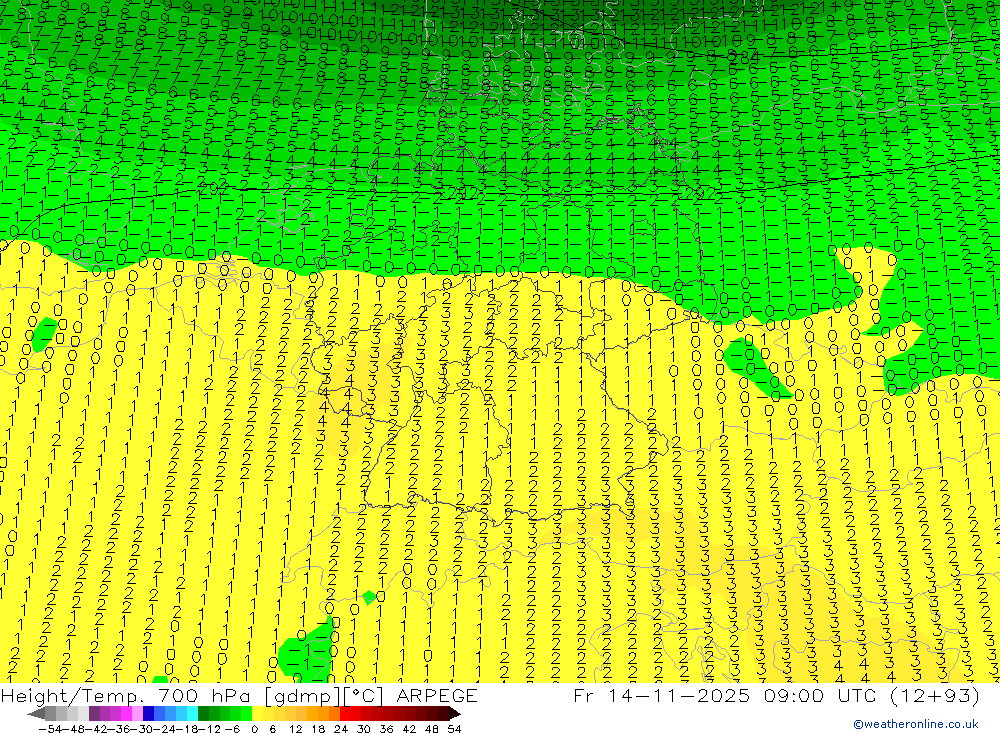Click the dark purple legend swatch at -42
Viewport: 1000px width, 733px height.
(94, 713)
